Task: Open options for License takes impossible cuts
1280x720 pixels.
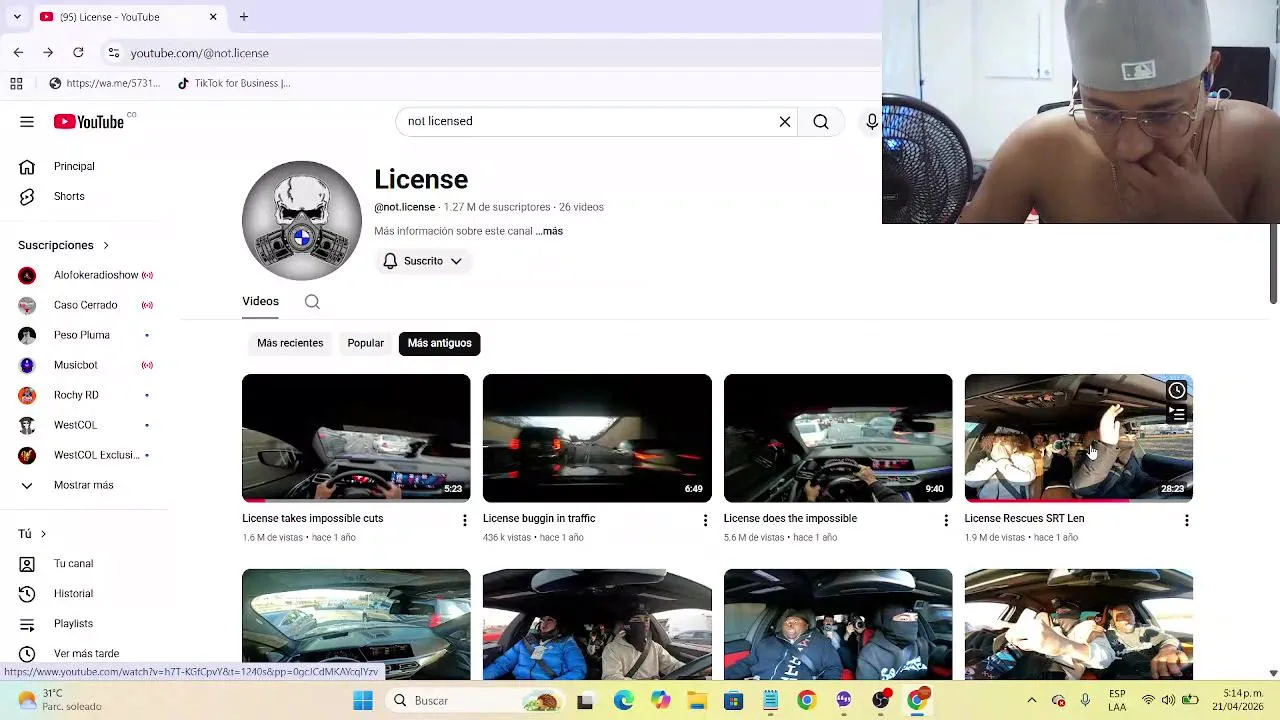Action: point(464,520)
